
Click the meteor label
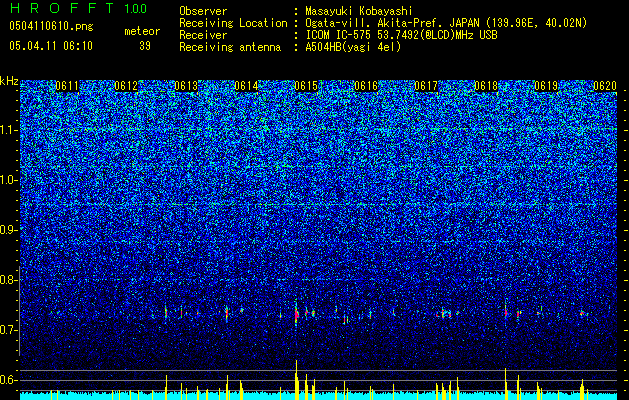pyautogui.click(x=142, y=31)
